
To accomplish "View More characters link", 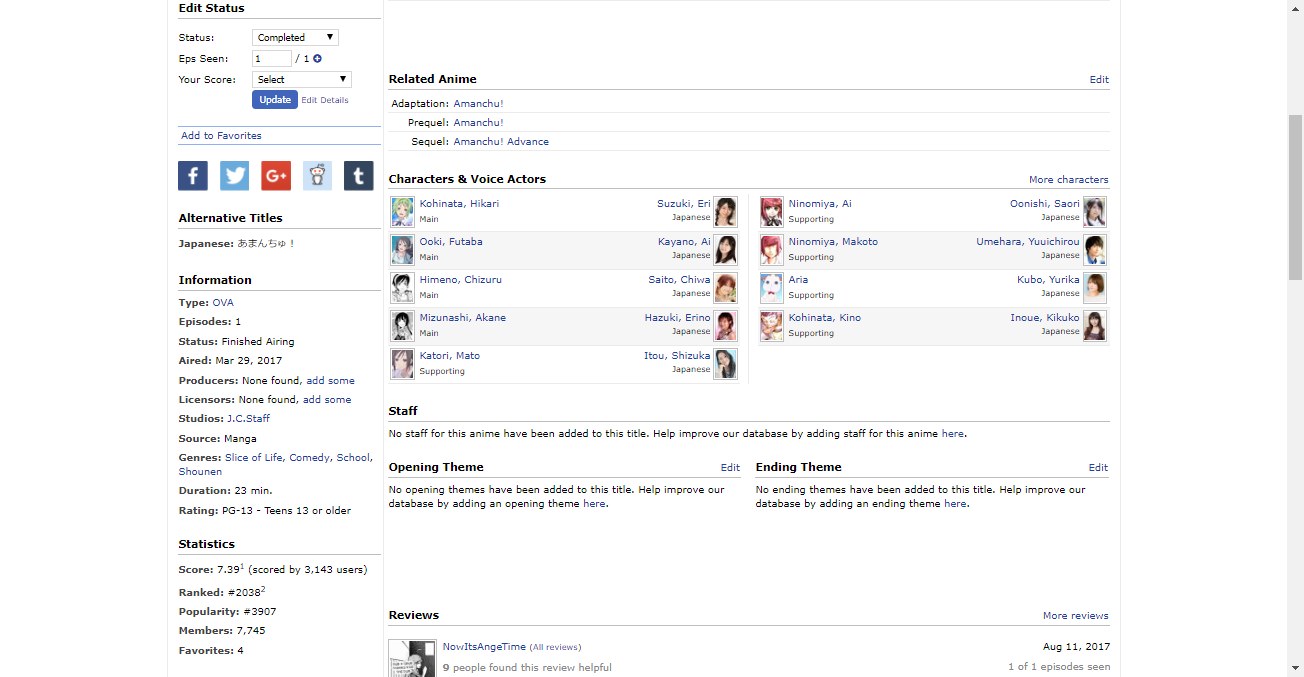I will pyautogui.click(x=1068, y=180).
